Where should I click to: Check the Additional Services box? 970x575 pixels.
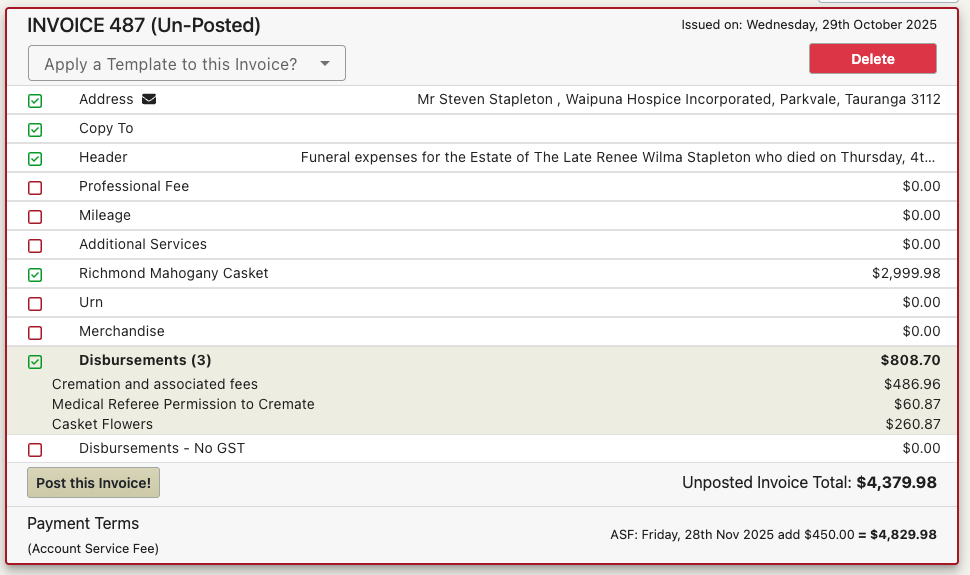[x=35, y=246]
